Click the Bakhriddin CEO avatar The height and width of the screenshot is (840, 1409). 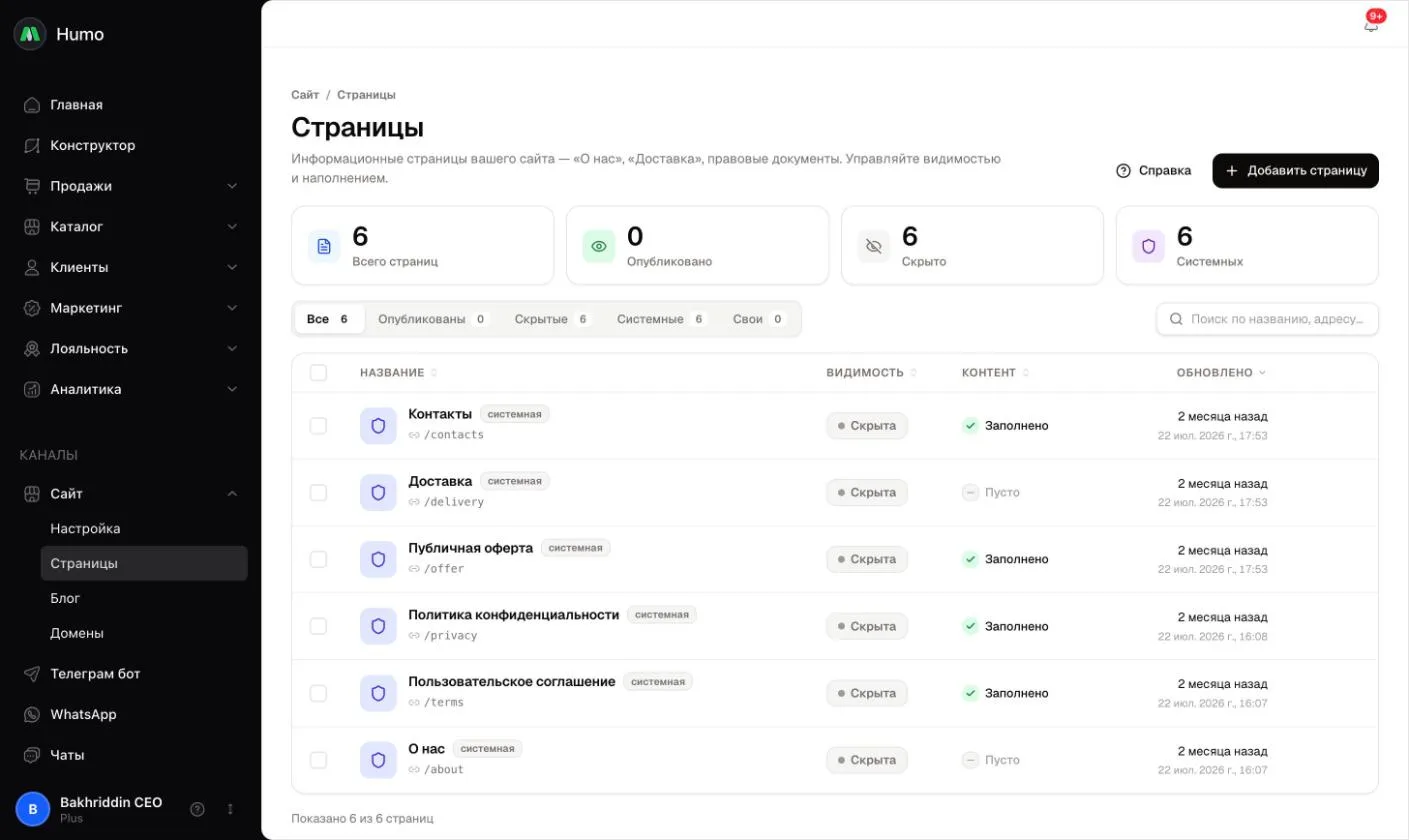pyautogui.click(x=33, y=809)
